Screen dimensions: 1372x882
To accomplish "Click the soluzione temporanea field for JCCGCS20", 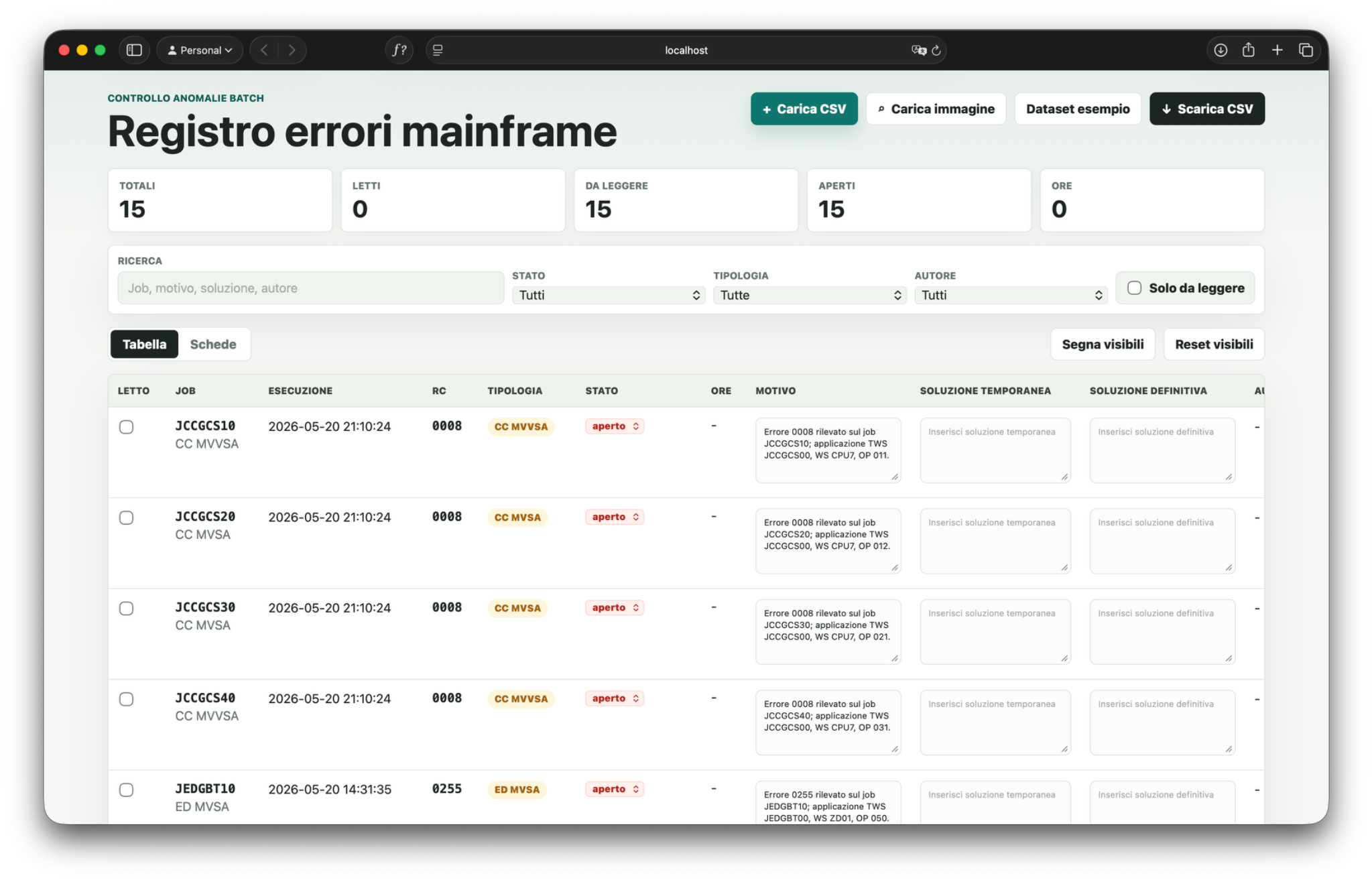I will click(x=995, y=541).
